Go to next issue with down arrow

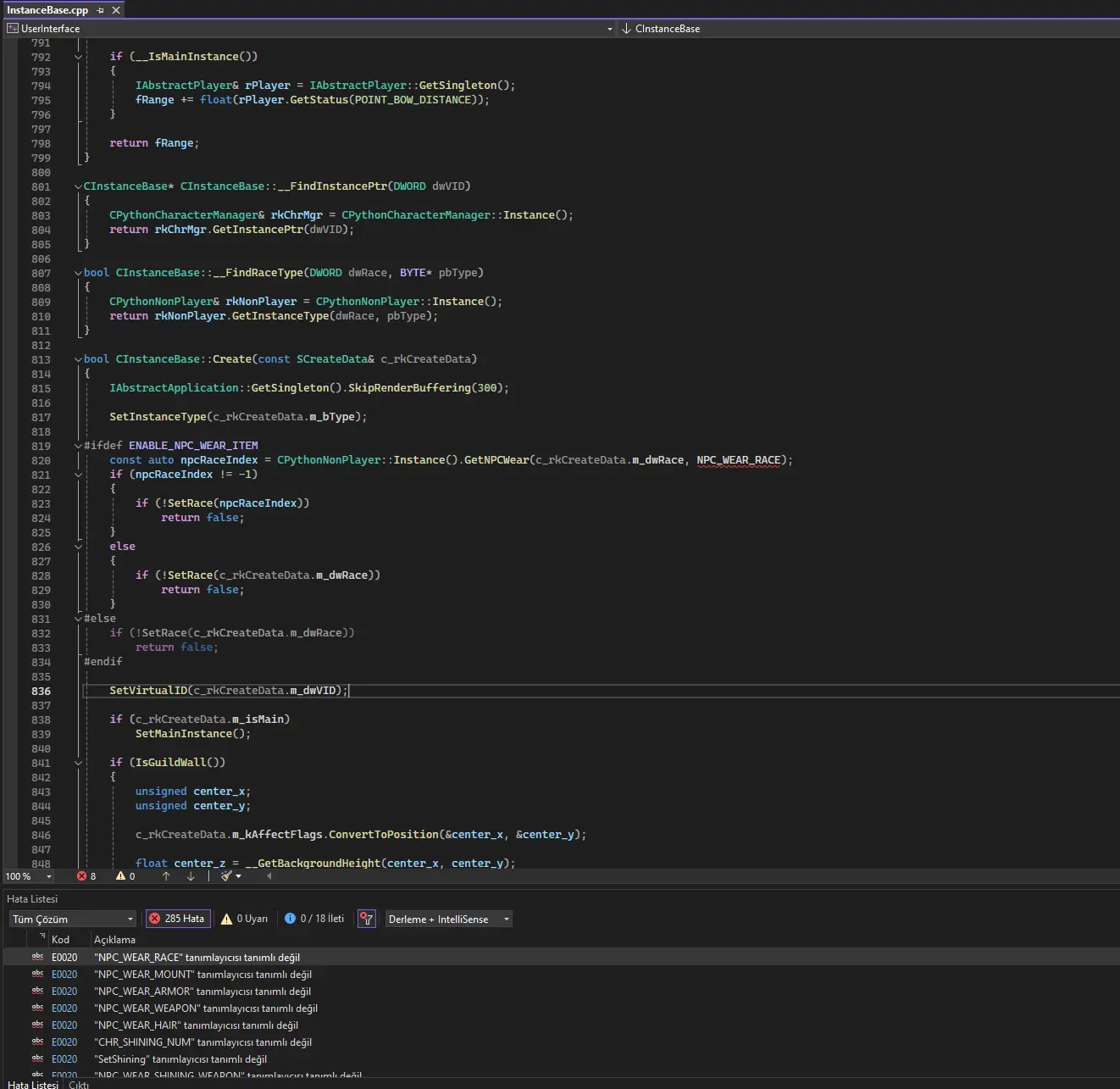point(191,876)
